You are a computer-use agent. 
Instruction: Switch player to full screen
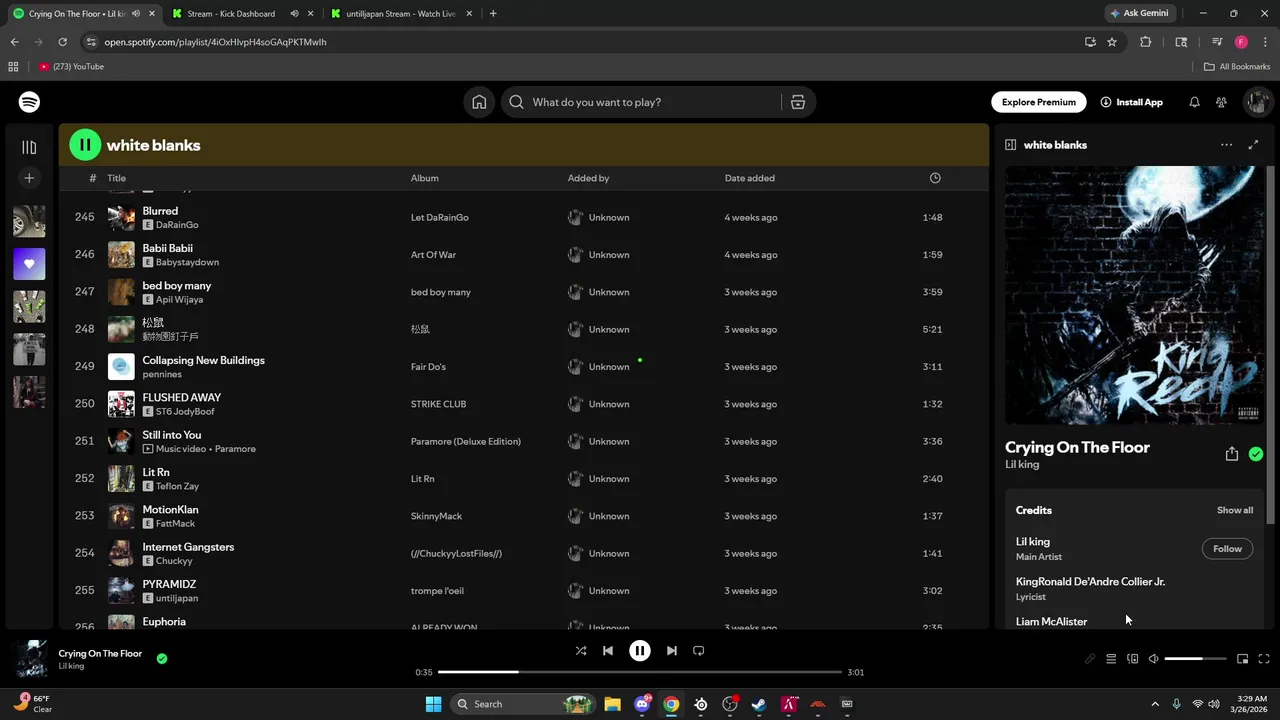pyautogui.click(x=1264, y=659)
